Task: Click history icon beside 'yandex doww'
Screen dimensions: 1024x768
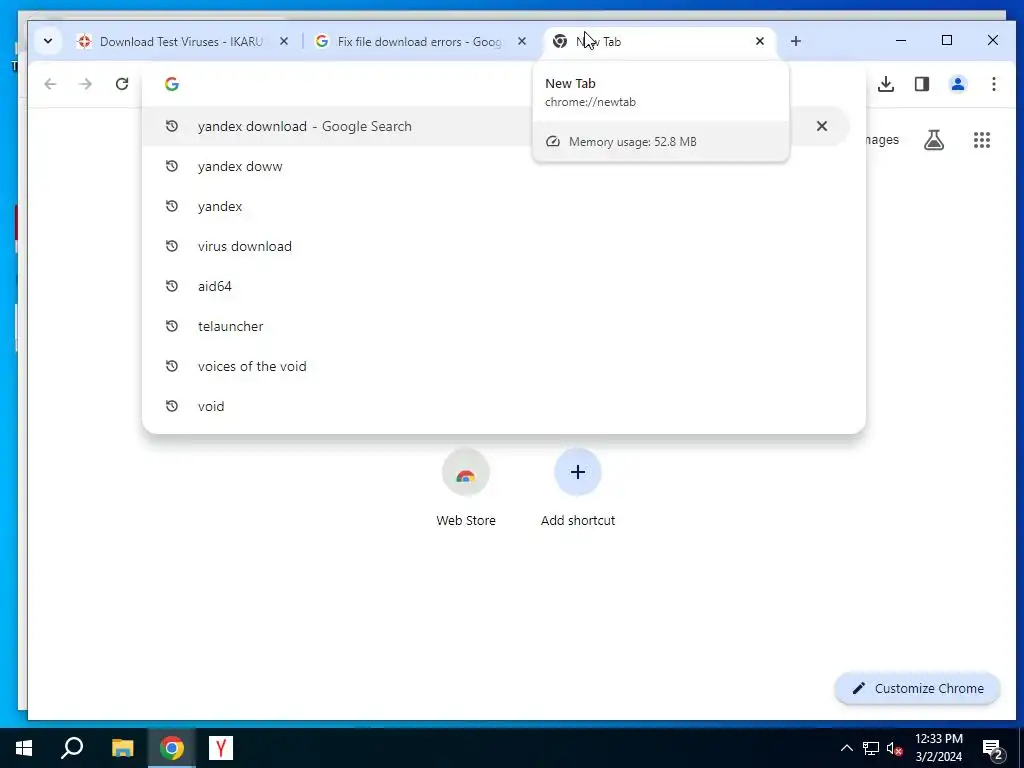Action: click(x=172, y=166)
